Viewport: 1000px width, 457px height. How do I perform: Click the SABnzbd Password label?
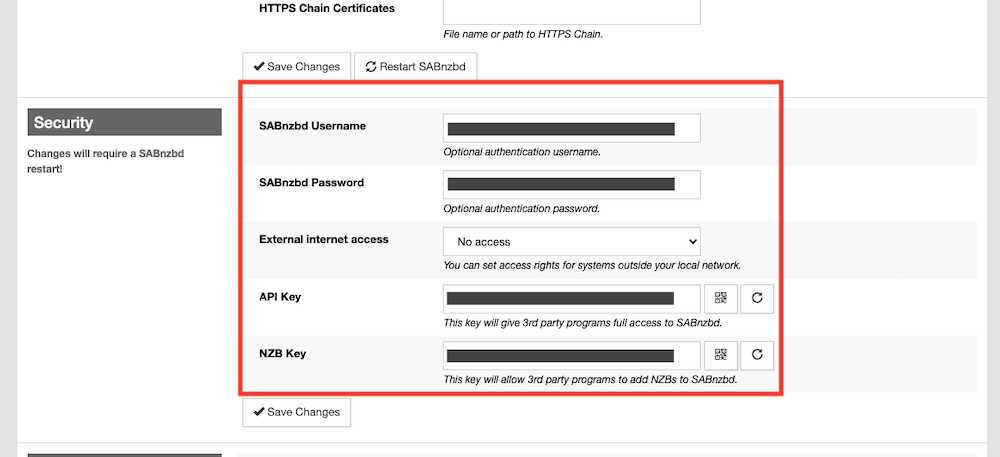(311, 183)
